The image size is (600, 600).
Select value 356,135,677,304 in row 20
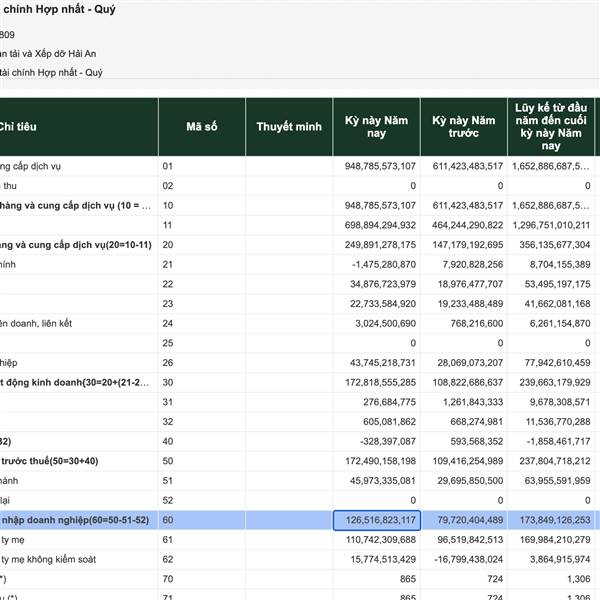coord(555,245)
